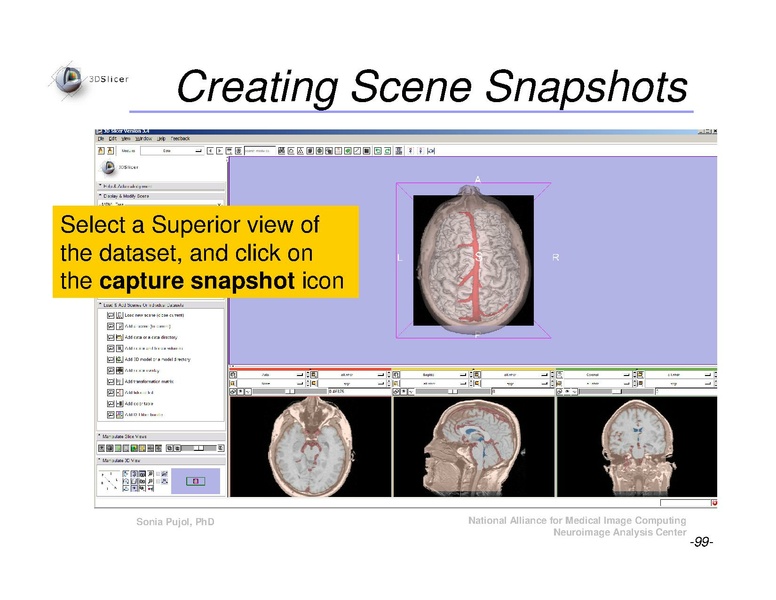
Task: Click in the search modules field
Action: (260, 150)
